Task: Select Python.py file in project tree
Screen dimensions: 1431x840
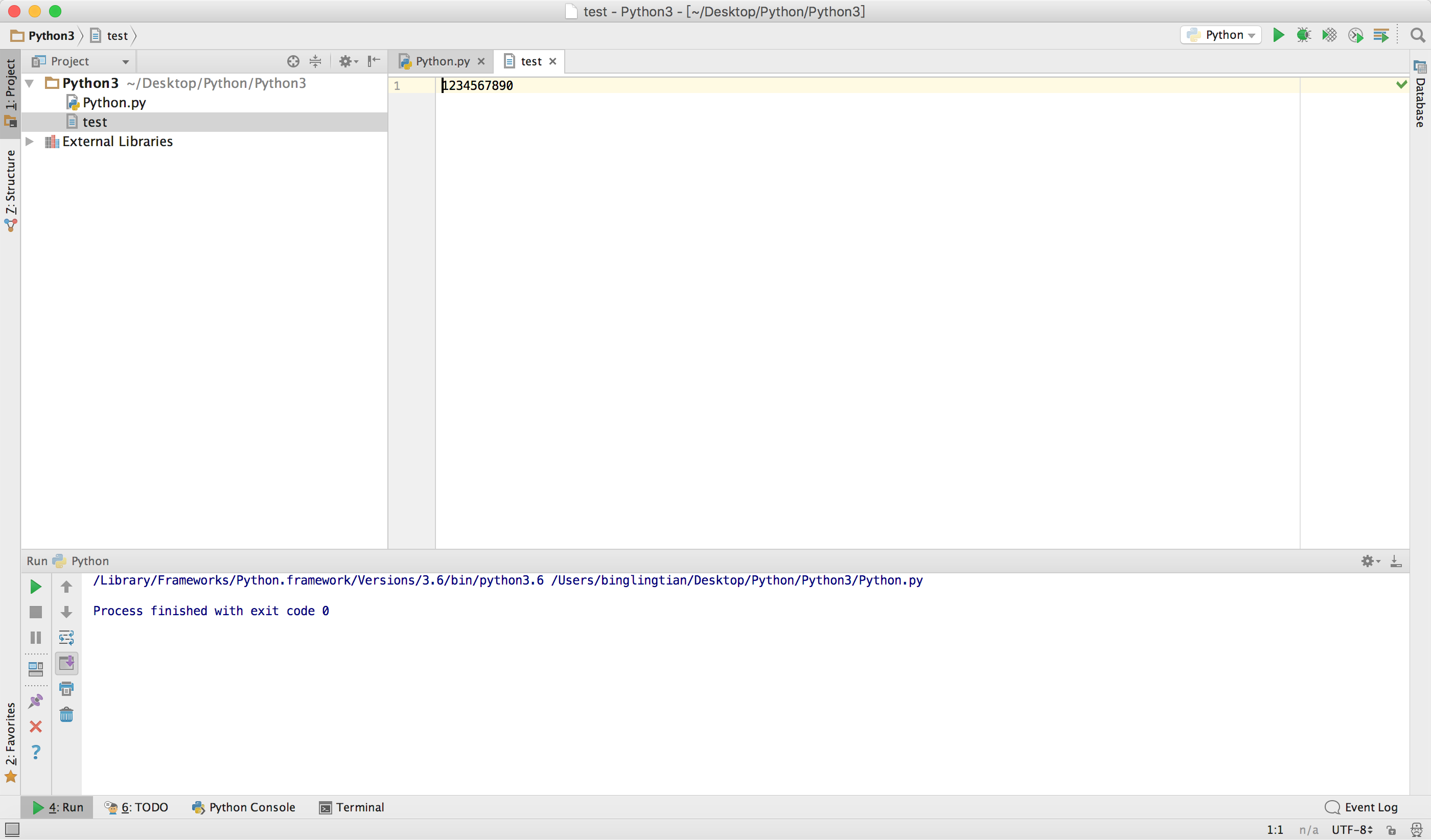Action: coord(113,103)
